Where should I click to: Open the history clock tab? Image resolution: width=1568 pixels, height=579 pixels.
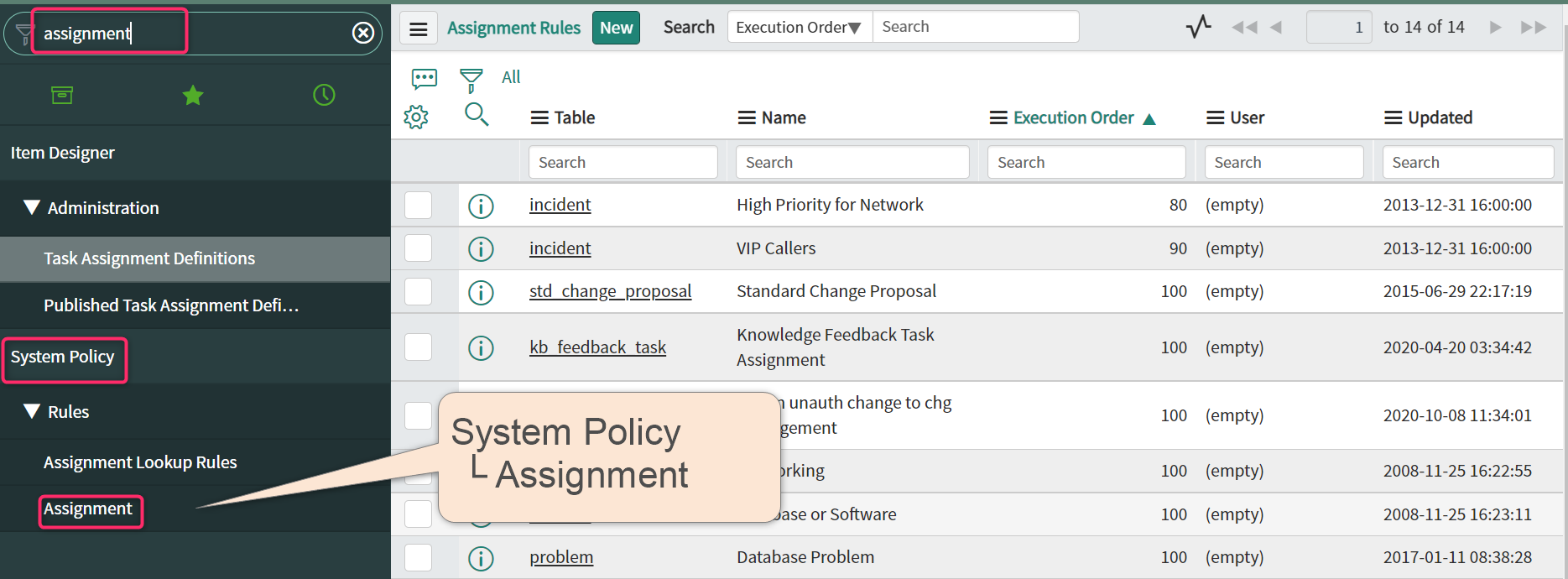point(324,95)
